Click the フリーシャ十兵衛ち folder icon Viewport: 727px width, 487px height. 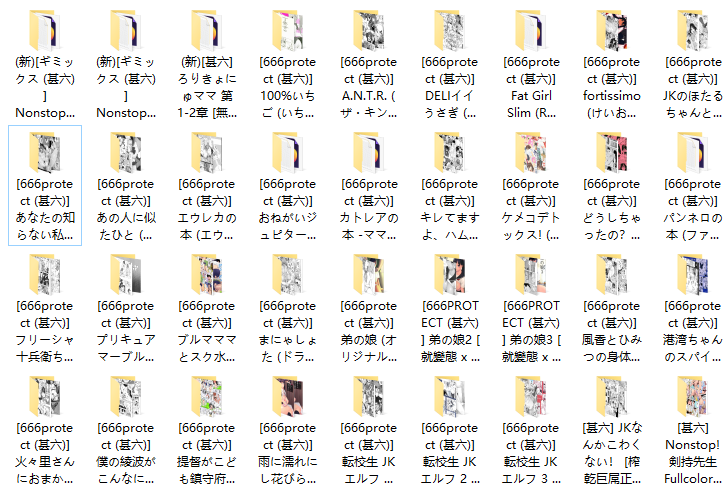click(x=45, y=275)
